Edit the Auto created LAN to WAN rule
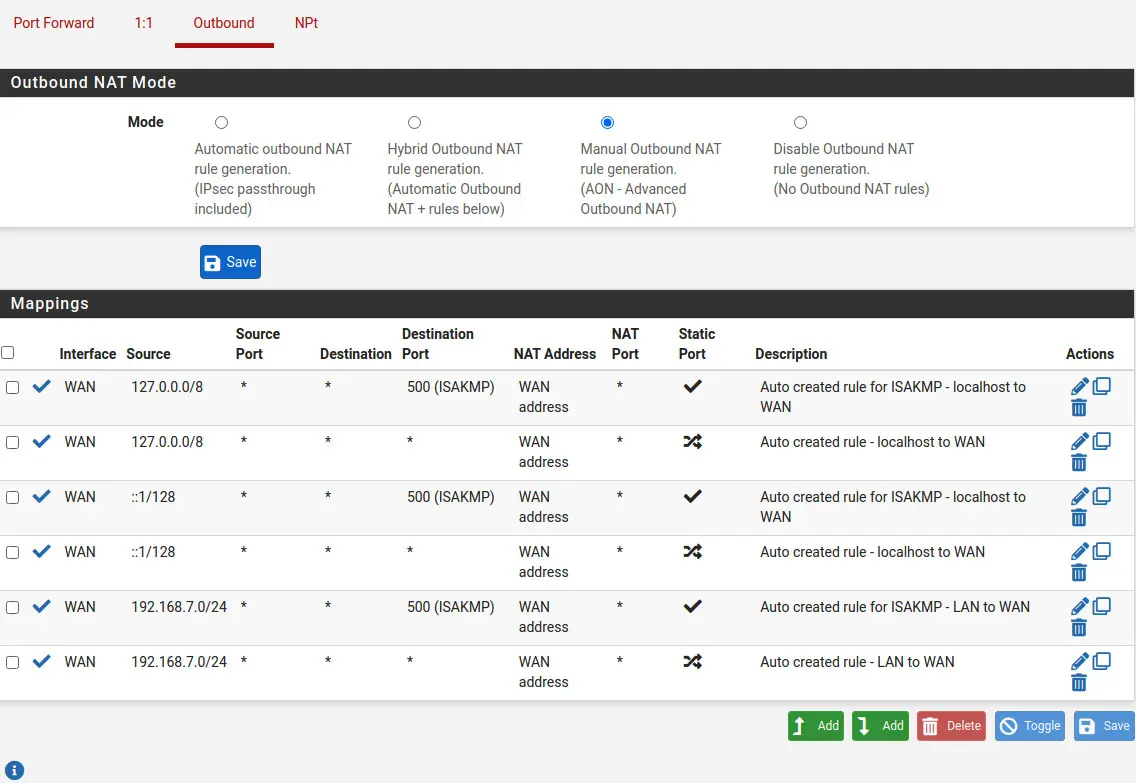The height and width of the screenshot is (783, 1136). pyautogui.click(x=1079, y=661)
